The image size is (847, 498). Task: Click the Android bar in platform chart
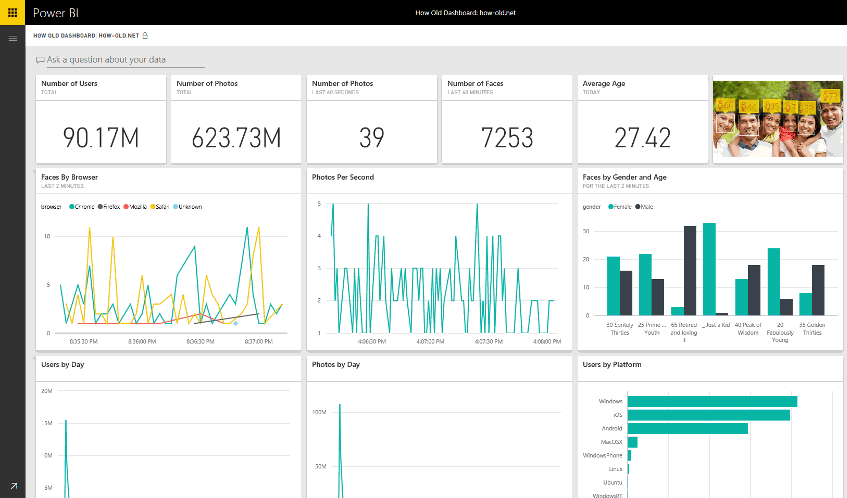(687, 428)
